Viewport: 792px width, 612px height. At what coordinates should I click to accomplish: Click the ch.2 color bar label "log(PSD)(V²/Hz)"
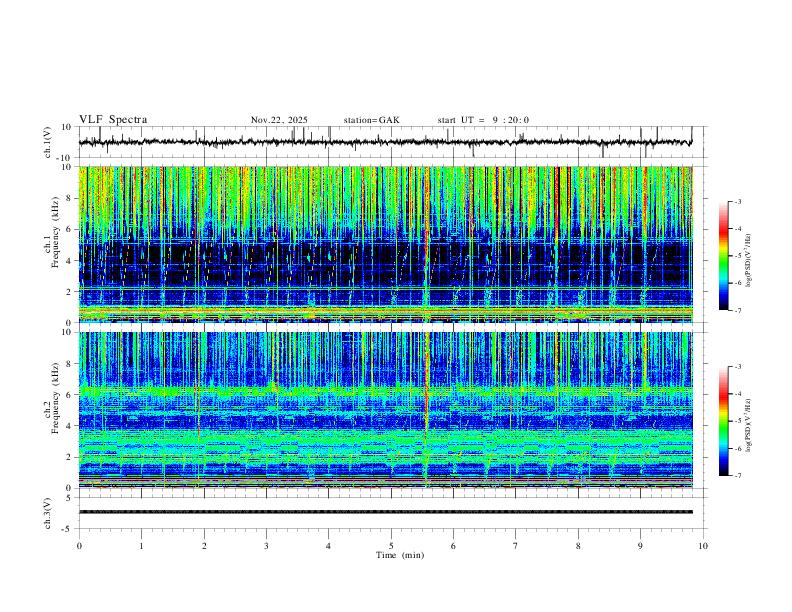pos(749,425)
